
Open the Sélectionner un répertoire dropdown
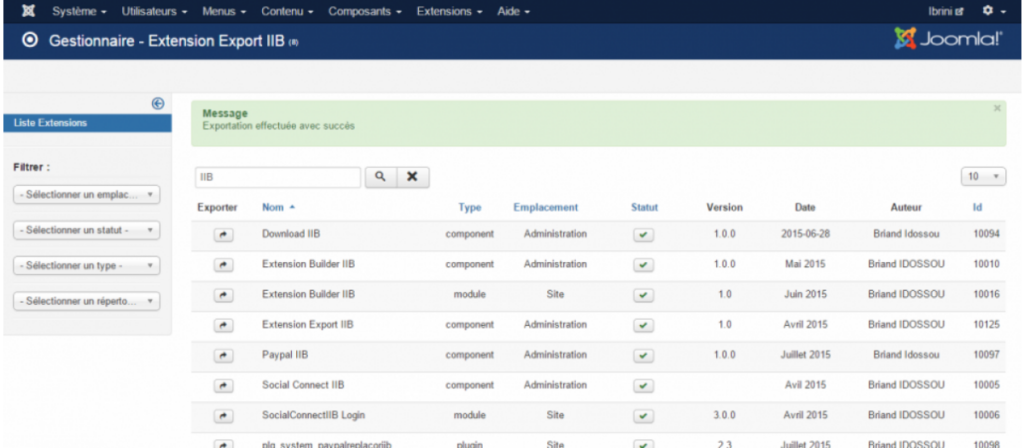point(86,302)
